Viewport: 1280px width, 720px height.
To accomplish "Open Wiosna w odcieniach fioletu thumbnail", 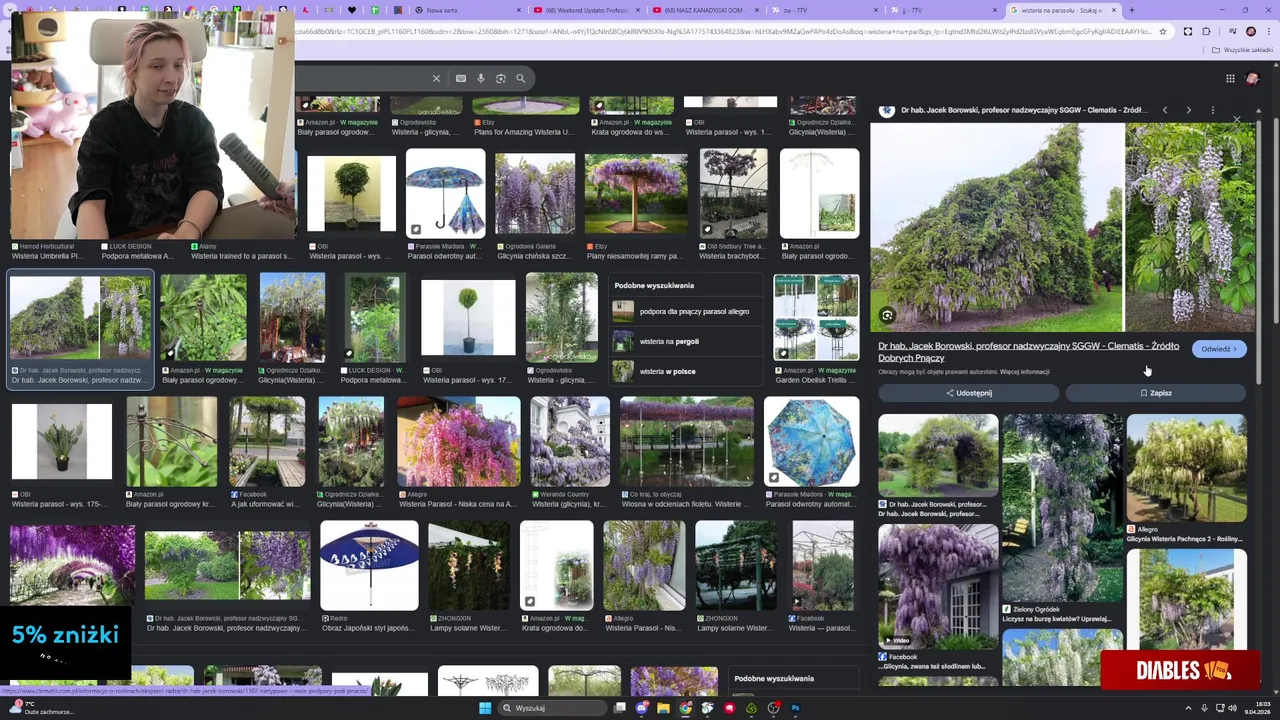I will 686,442.
